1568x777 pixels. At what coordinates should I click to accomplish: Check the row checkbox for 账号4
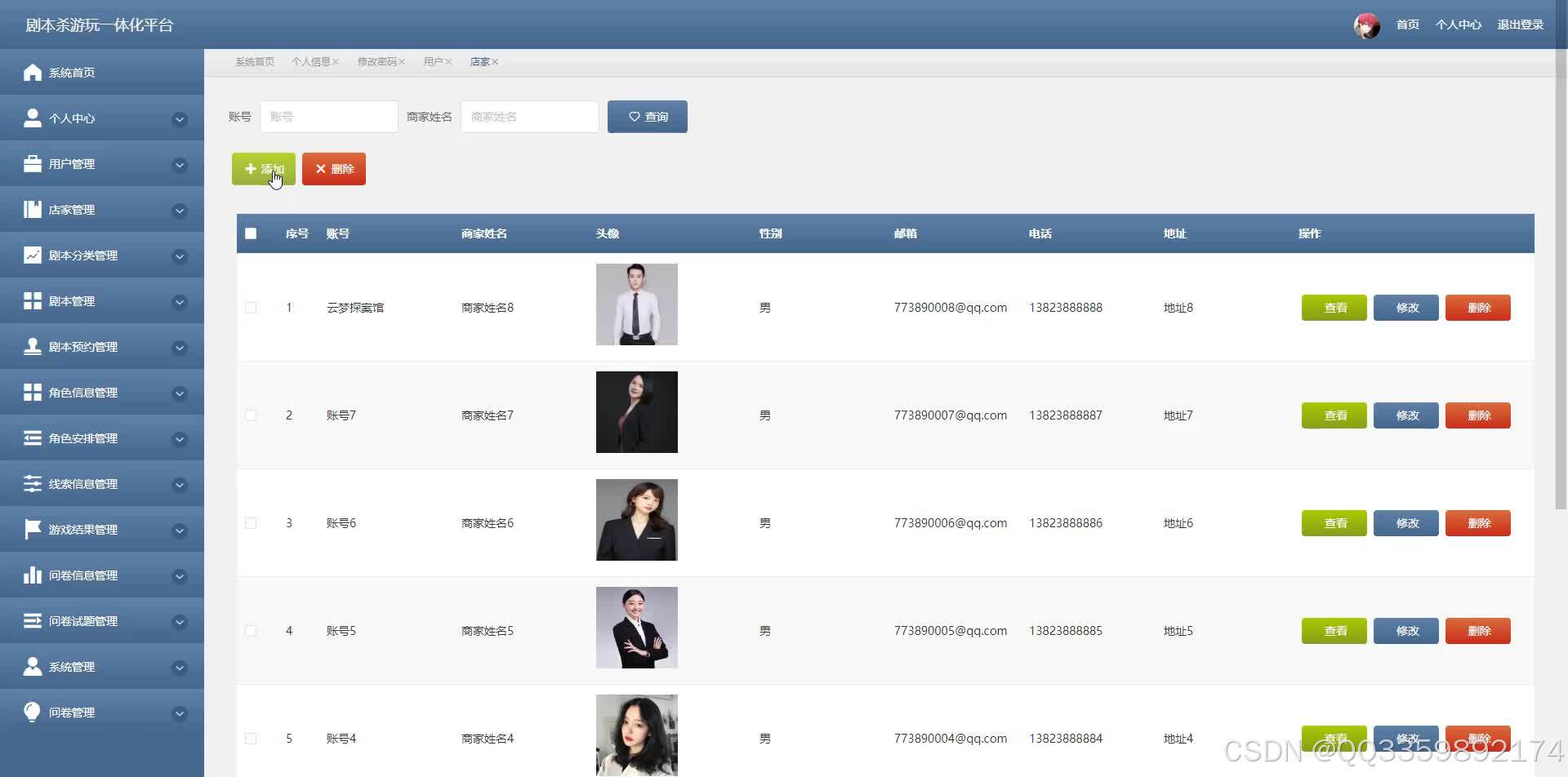tap(251, 739)
